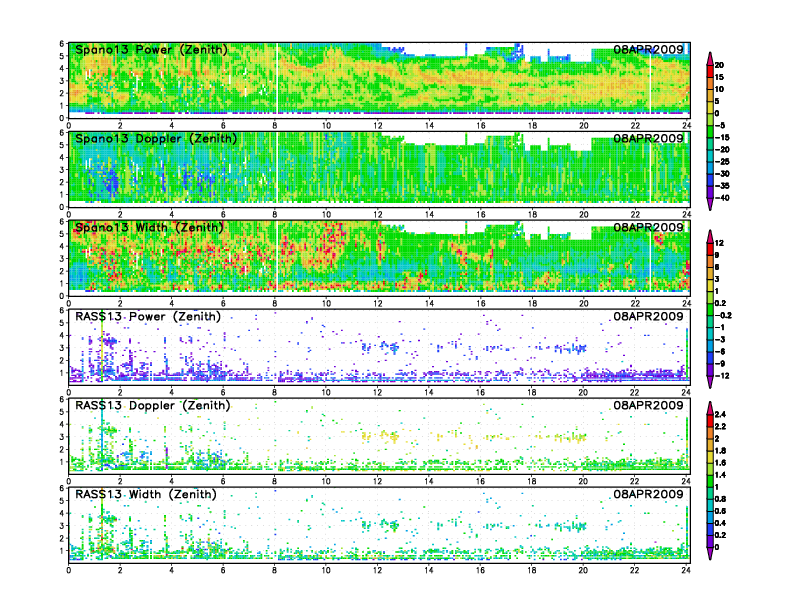Click colorbar label "12" on middle colorbar
The width and height of the screenshot is (792, 612).
(x=719, y=243)
